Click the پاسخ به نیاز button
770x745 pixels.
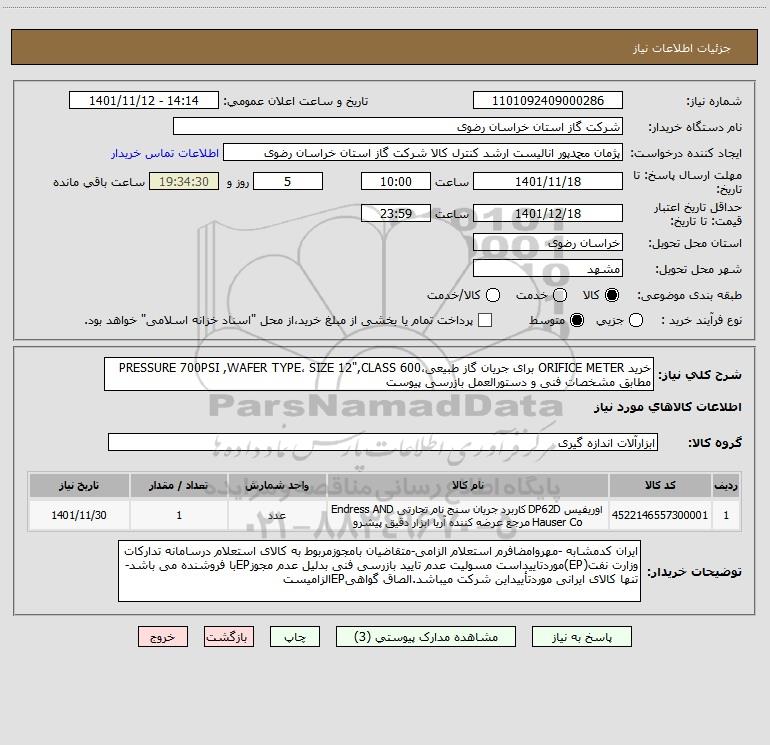tap(582, 636)
